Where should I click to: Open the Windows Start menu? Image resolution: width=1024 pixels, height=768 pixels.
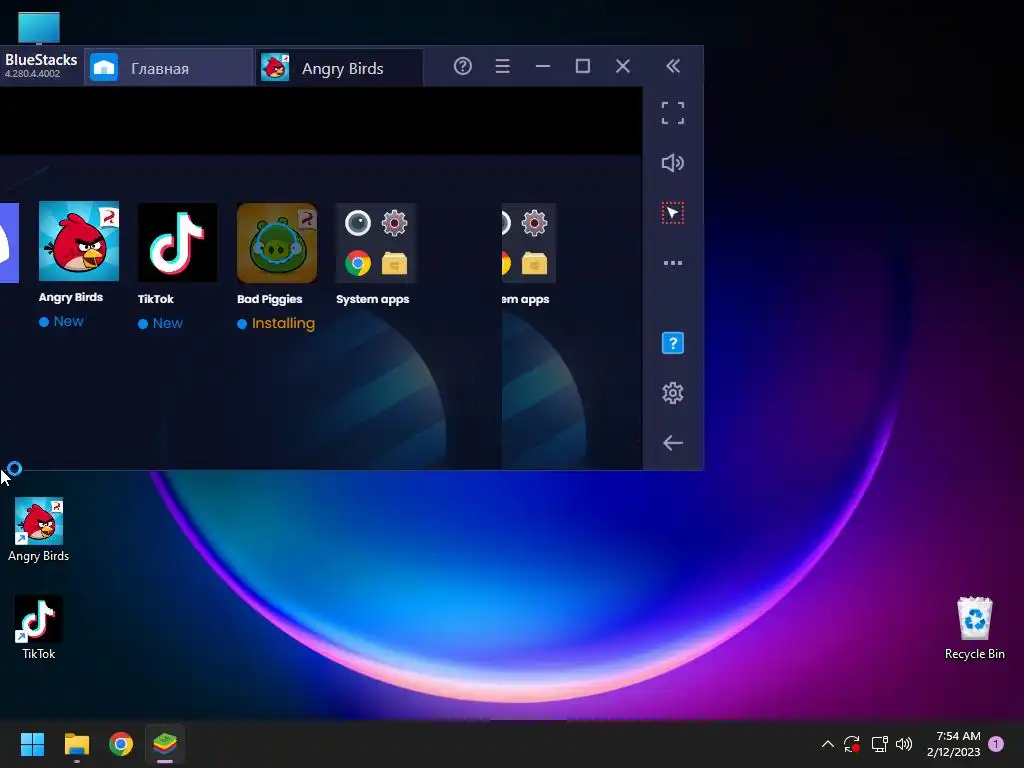(x=32, y=744)
